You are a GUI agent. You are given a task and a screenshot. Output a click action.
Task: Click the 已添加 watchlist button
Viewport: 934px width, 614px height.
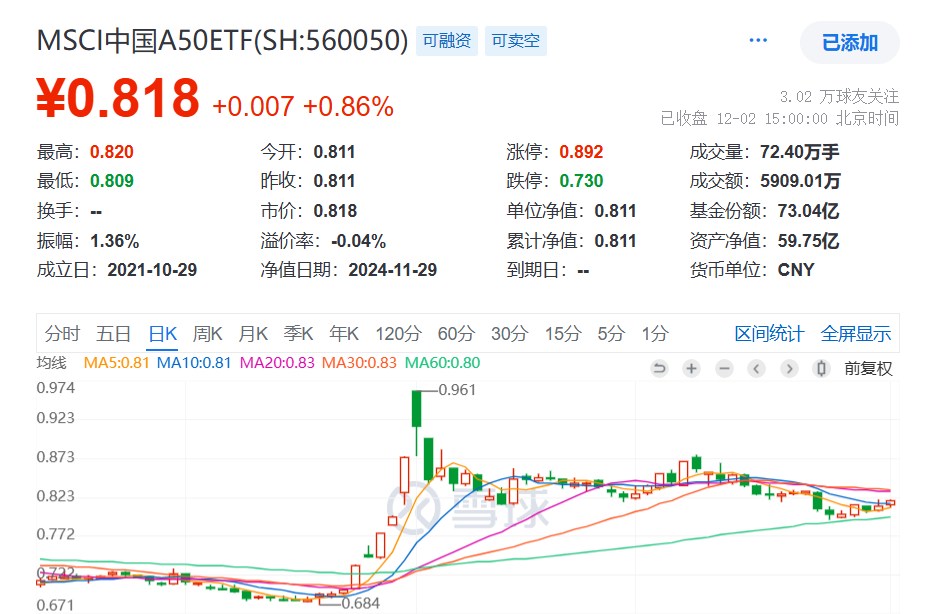click(x=849, y=42)
